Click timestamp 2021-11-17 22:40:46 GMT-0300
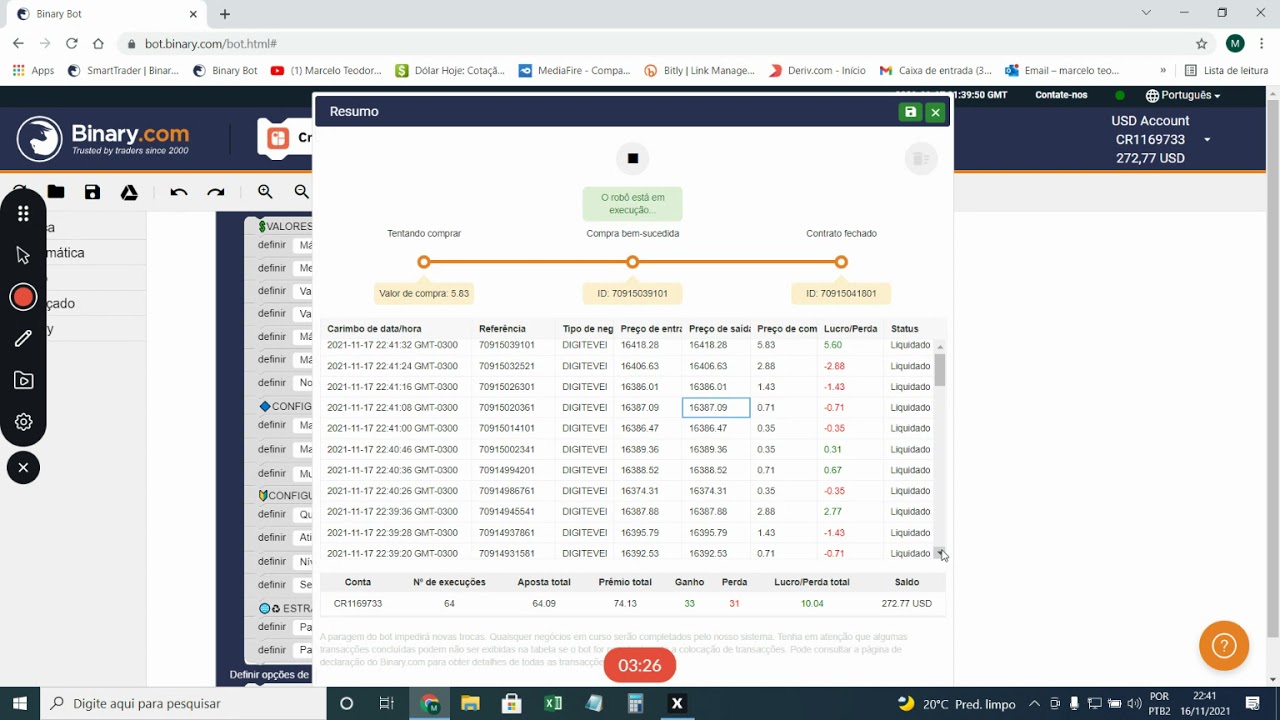 392,449
